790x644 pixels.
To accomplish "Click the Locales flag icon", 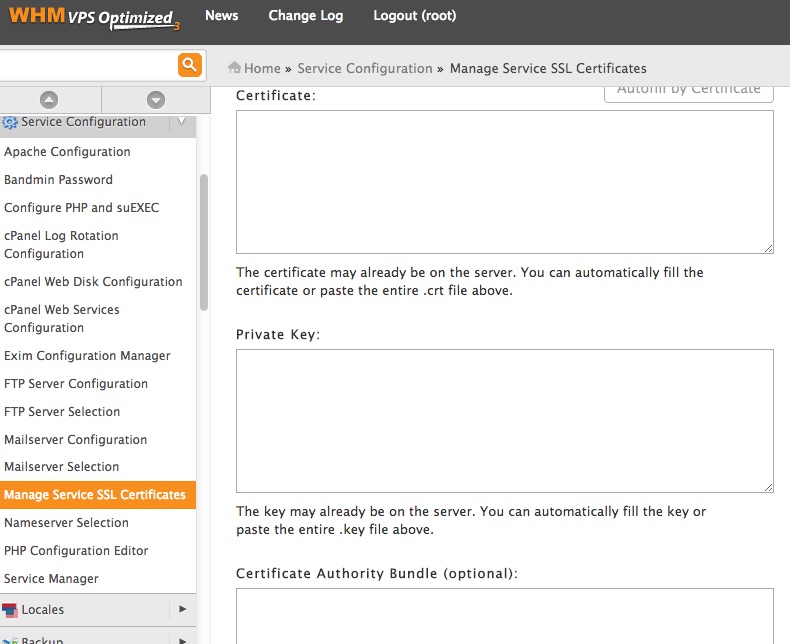I will pos(10,610).
